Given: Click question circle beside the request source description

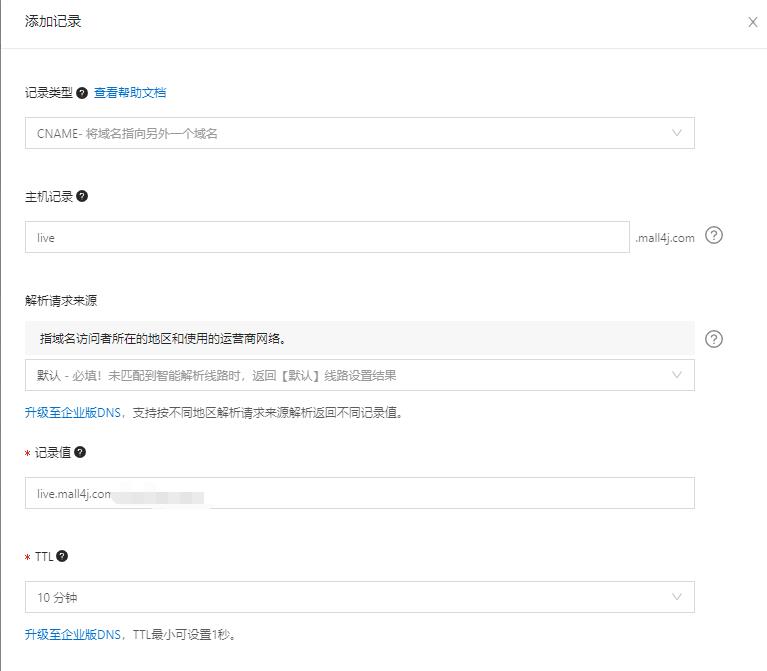Looking at the screenshot, I should click(x=714, y=339).
